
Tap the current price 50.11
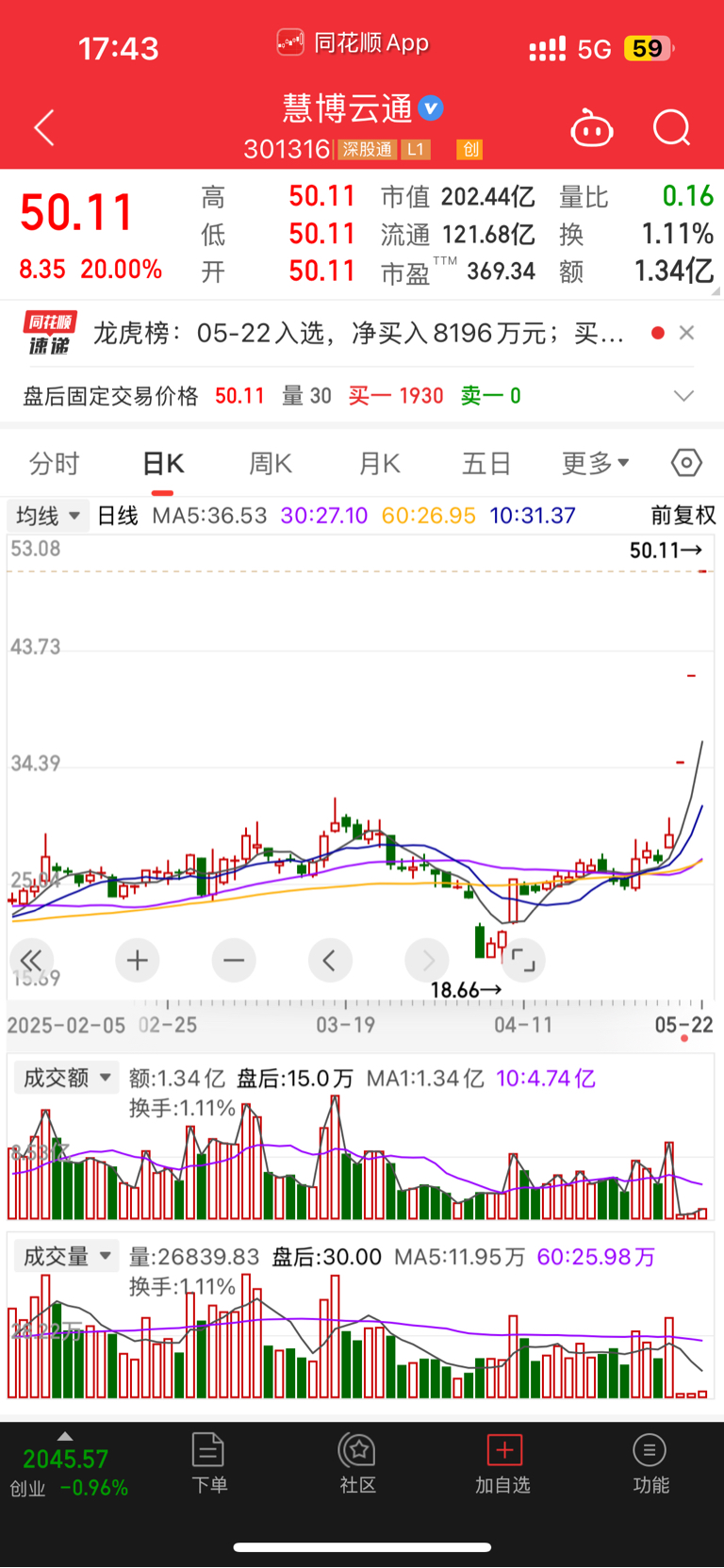(77, 213)
